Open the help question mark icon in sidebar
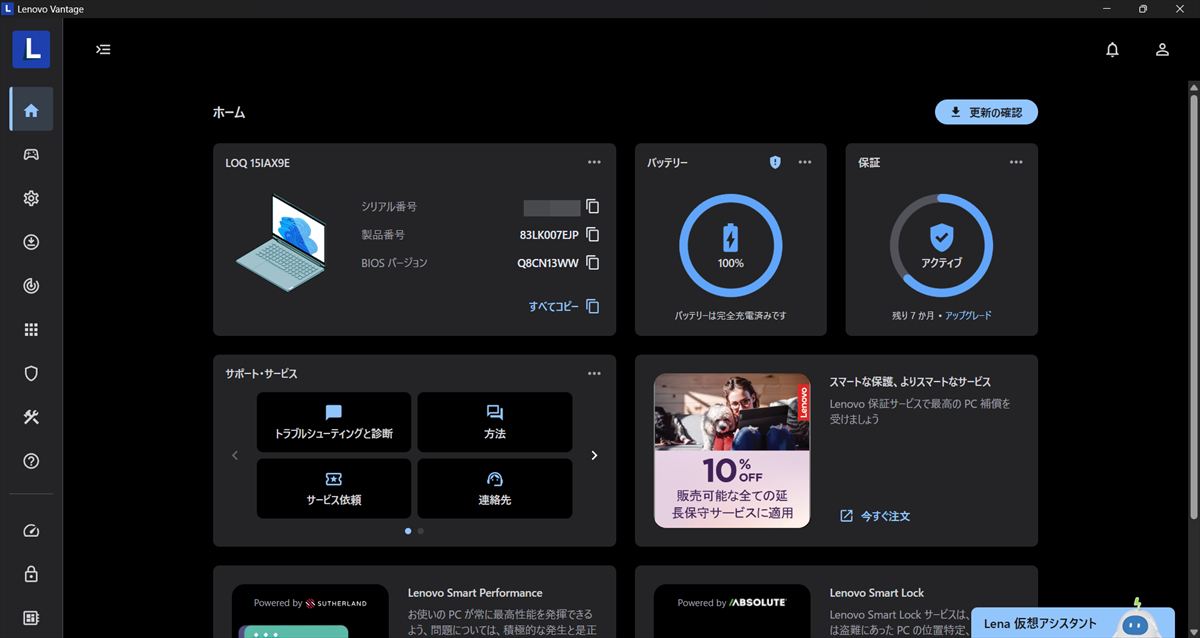The image size is (1200, 638). click(x=31, y=461)
